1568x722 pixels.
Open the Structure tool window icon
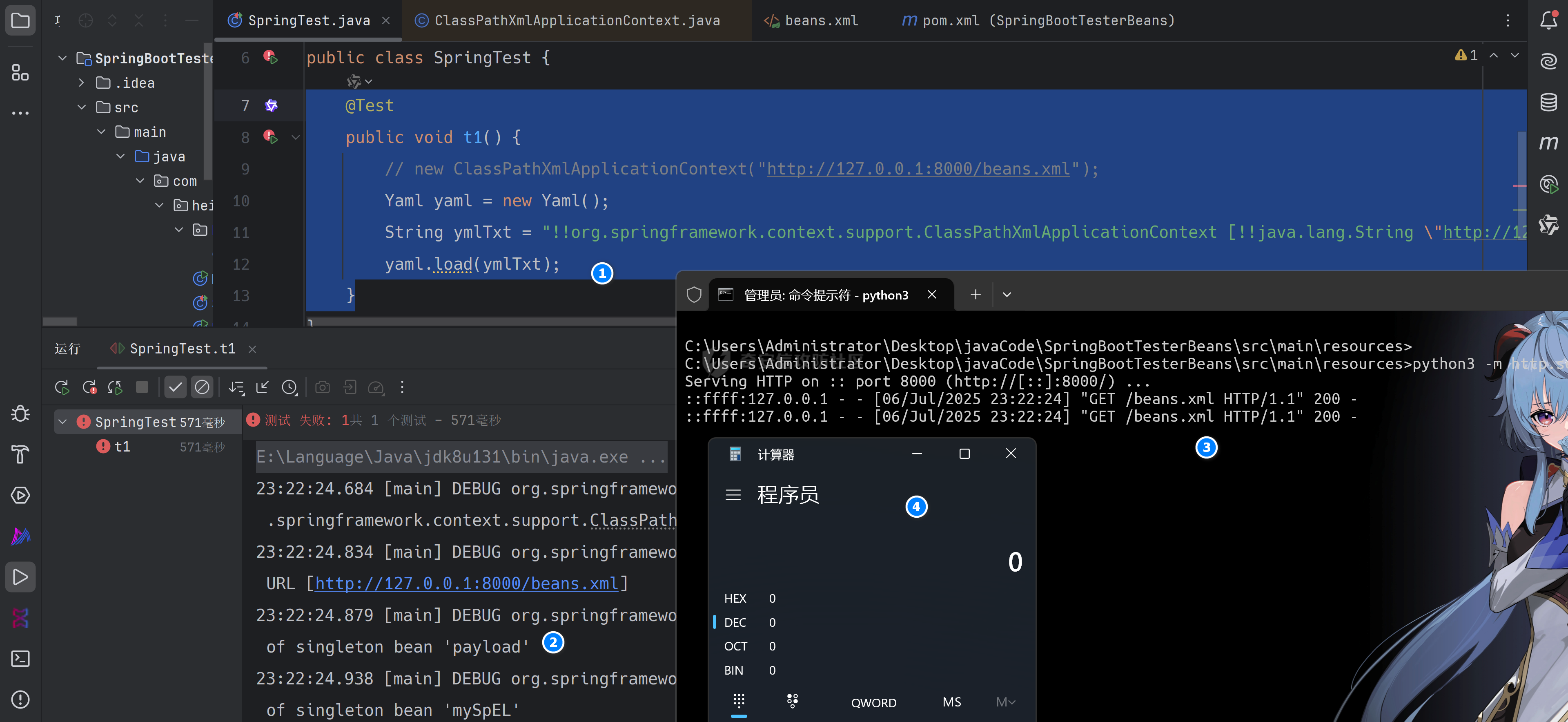[20, 73]
